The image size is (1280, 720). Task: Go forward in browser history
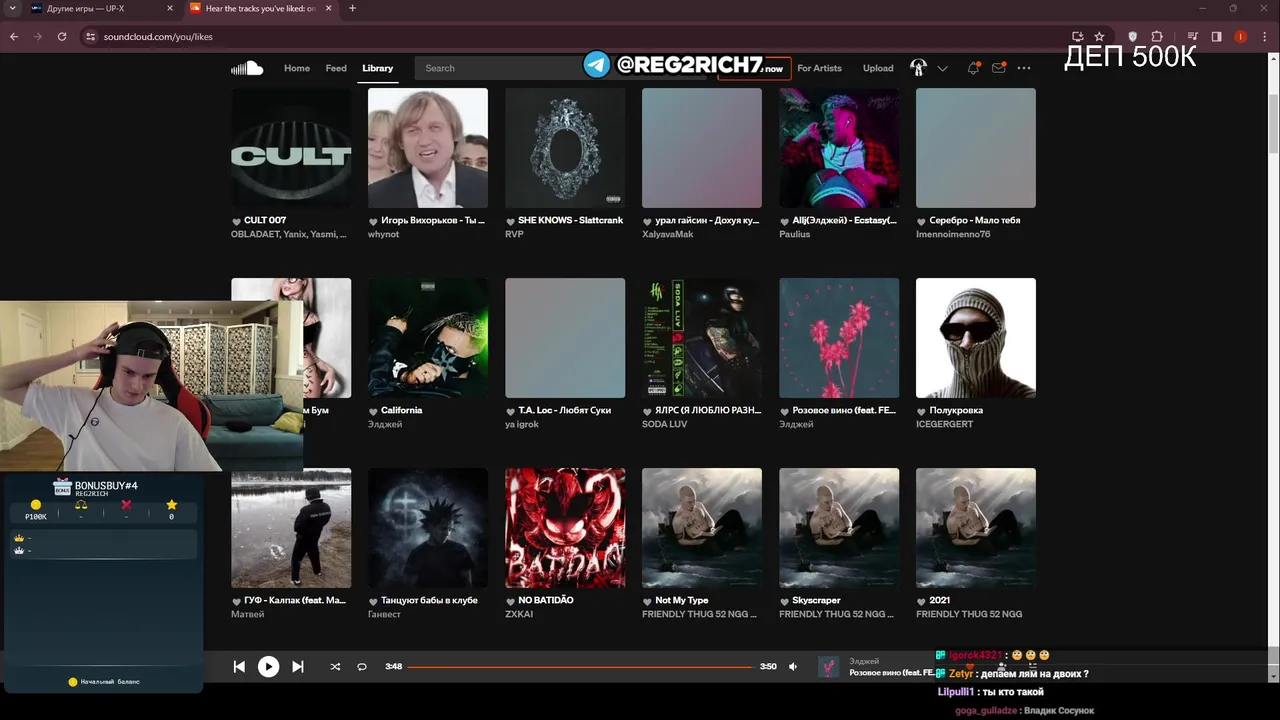tap(38, 37)
